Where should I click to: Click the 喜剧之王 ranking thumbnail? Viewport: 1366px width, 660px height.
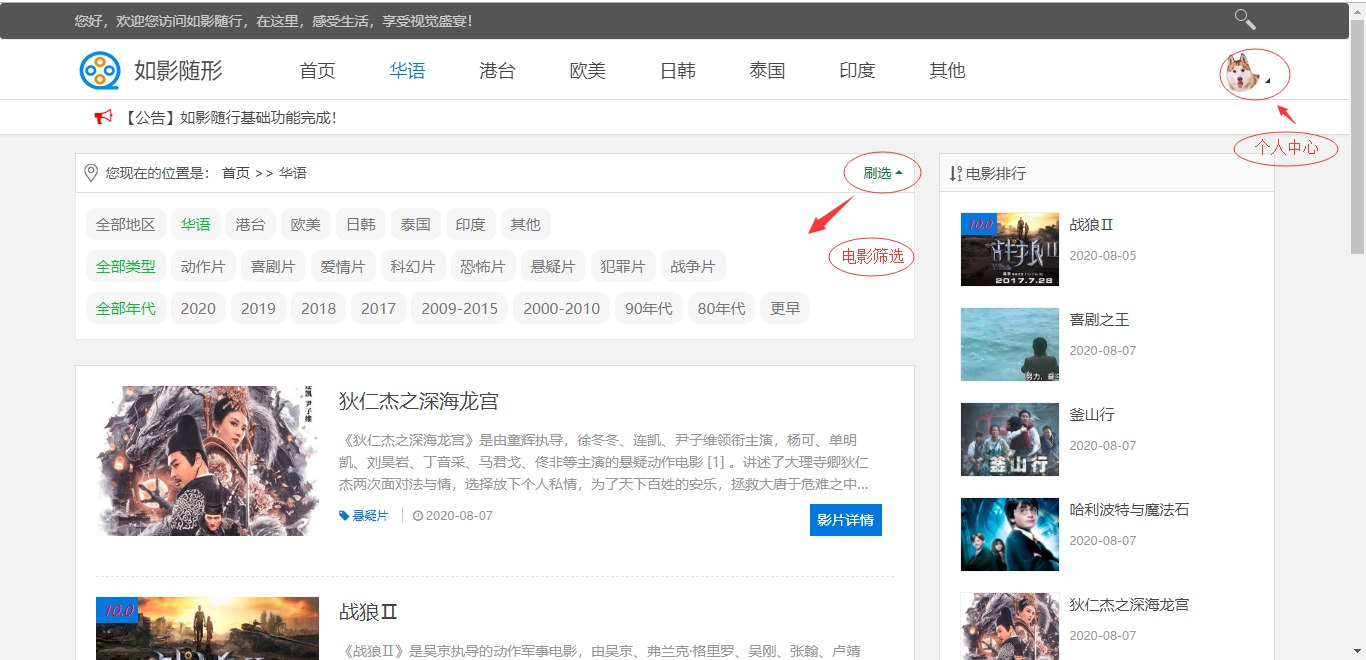coord(1010,344)
